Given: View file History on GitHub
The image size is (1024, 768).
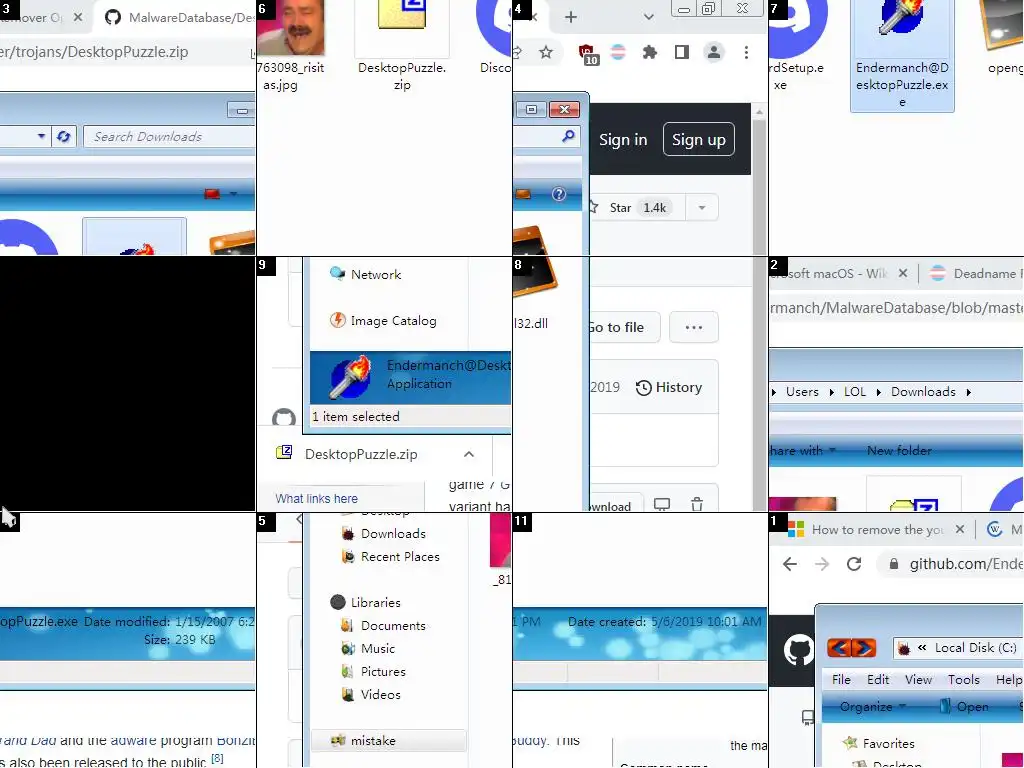Looking at the screenshot, I should pos(669,387).
